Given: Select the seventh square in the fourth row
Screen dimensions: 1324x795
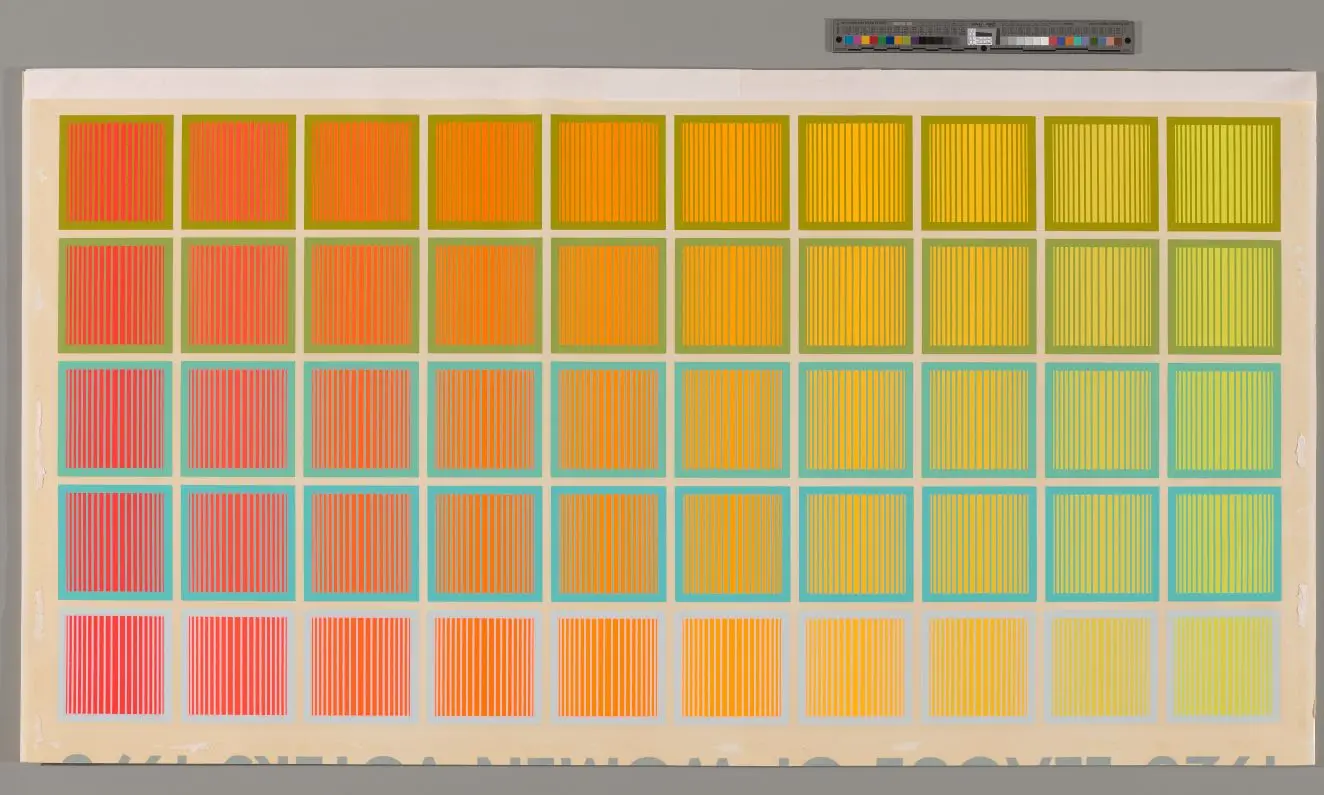Looking at the screenshot, I should (x=855, y=543).
